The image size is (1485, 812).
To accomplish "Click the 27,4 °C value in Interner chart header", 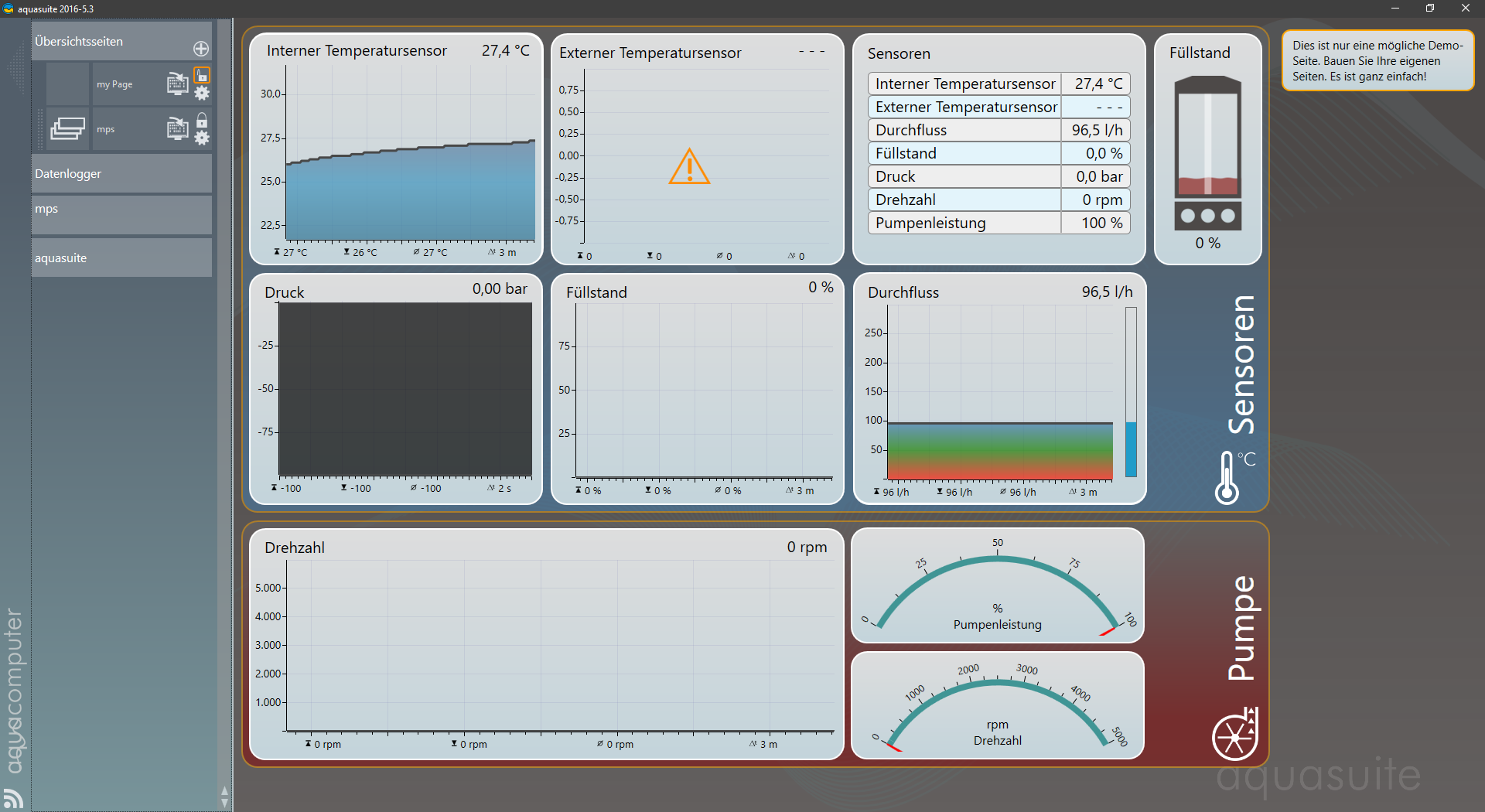I will pyautogui.click(x=506, y=51).
